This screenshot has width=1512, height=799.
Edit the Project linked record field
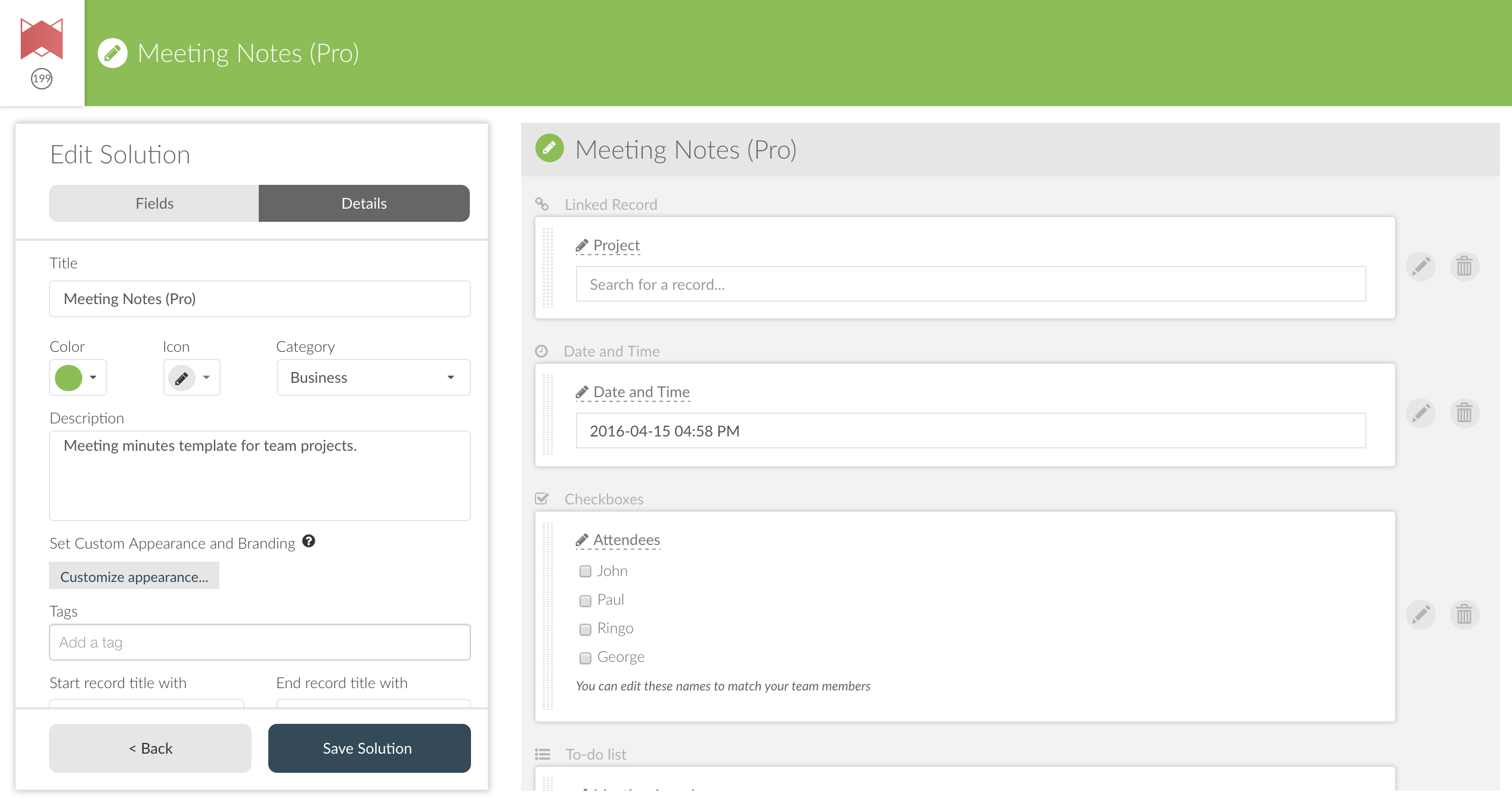tap(1421, 266)
